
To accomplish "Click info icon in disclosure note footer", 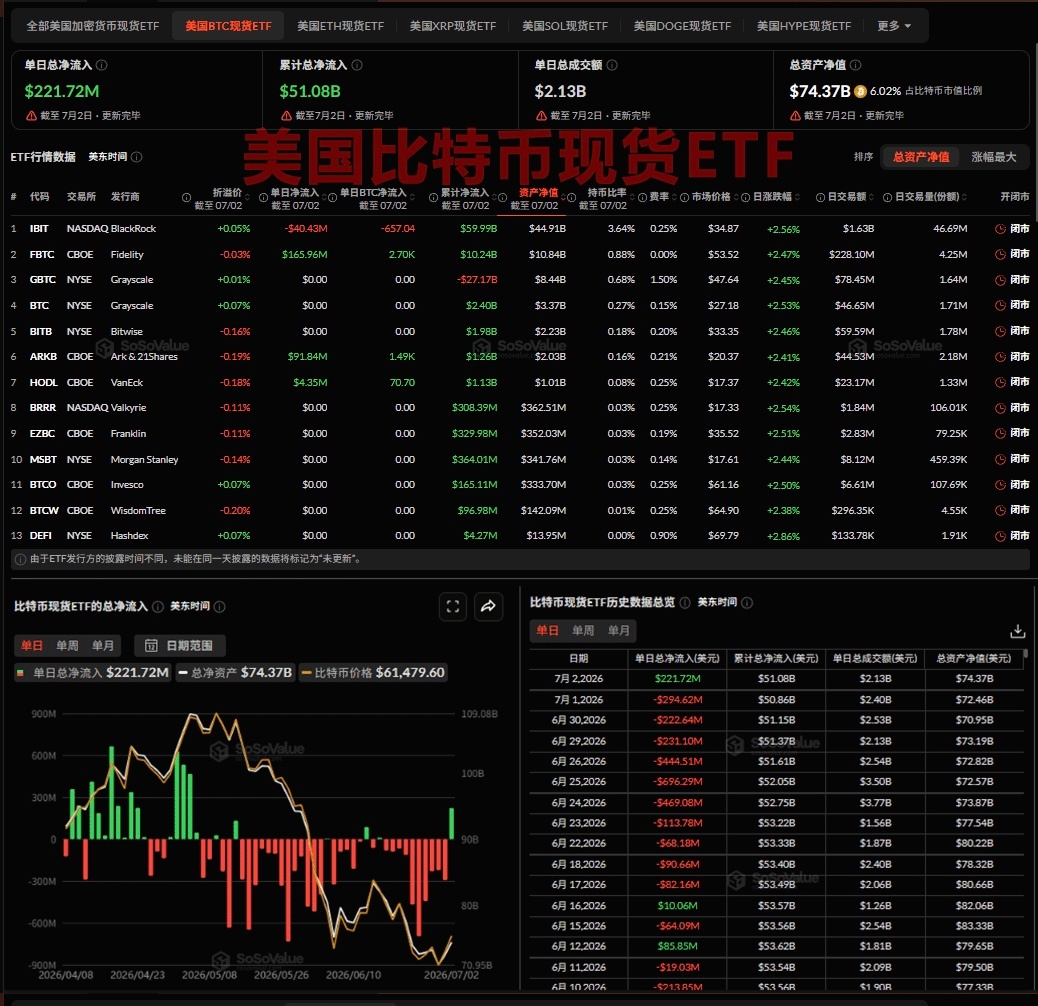I will coord(21,559).
